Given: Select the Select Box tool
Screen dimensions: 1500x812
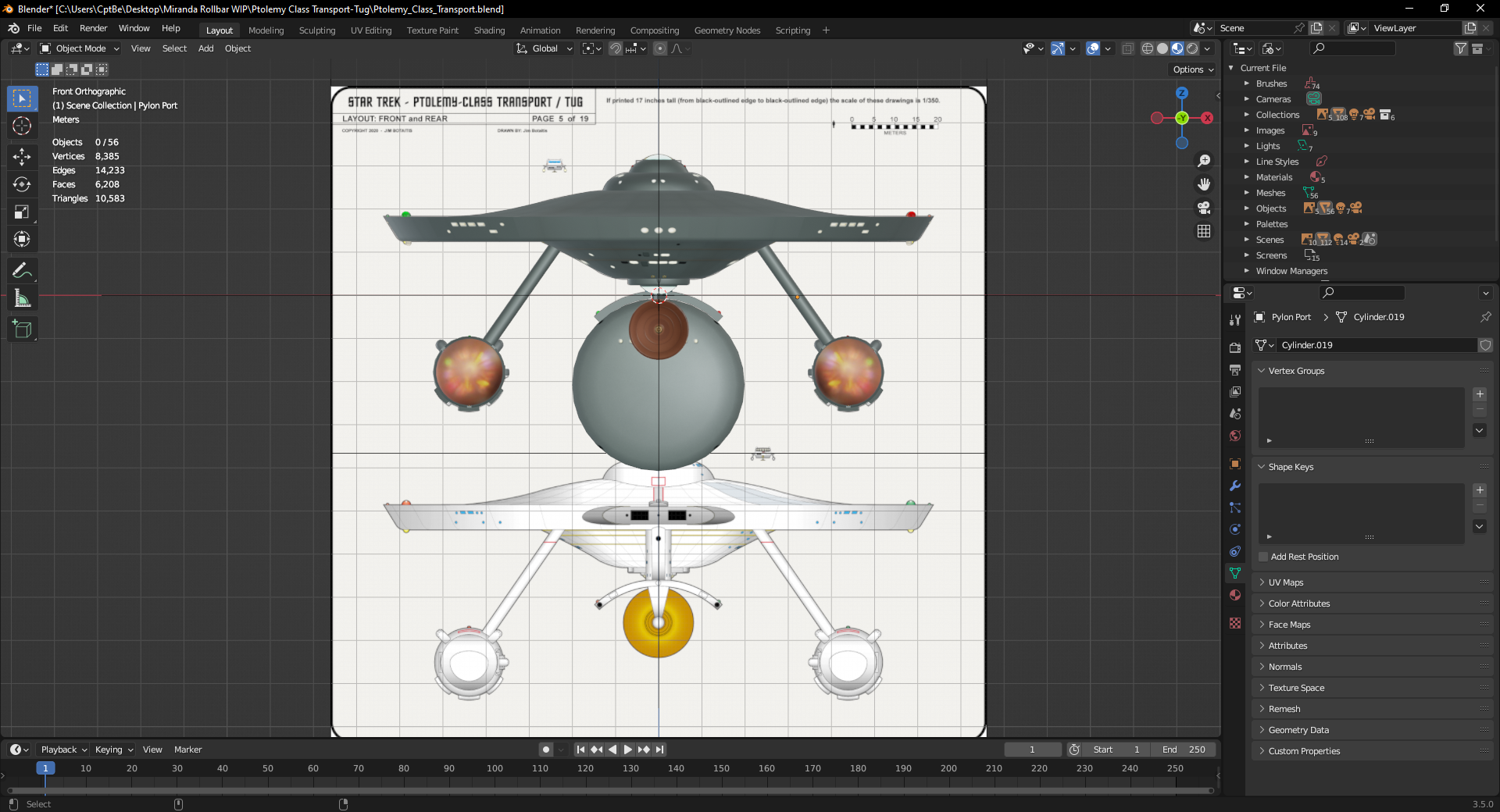Looking at the screenshot, I should click(22, 98).
